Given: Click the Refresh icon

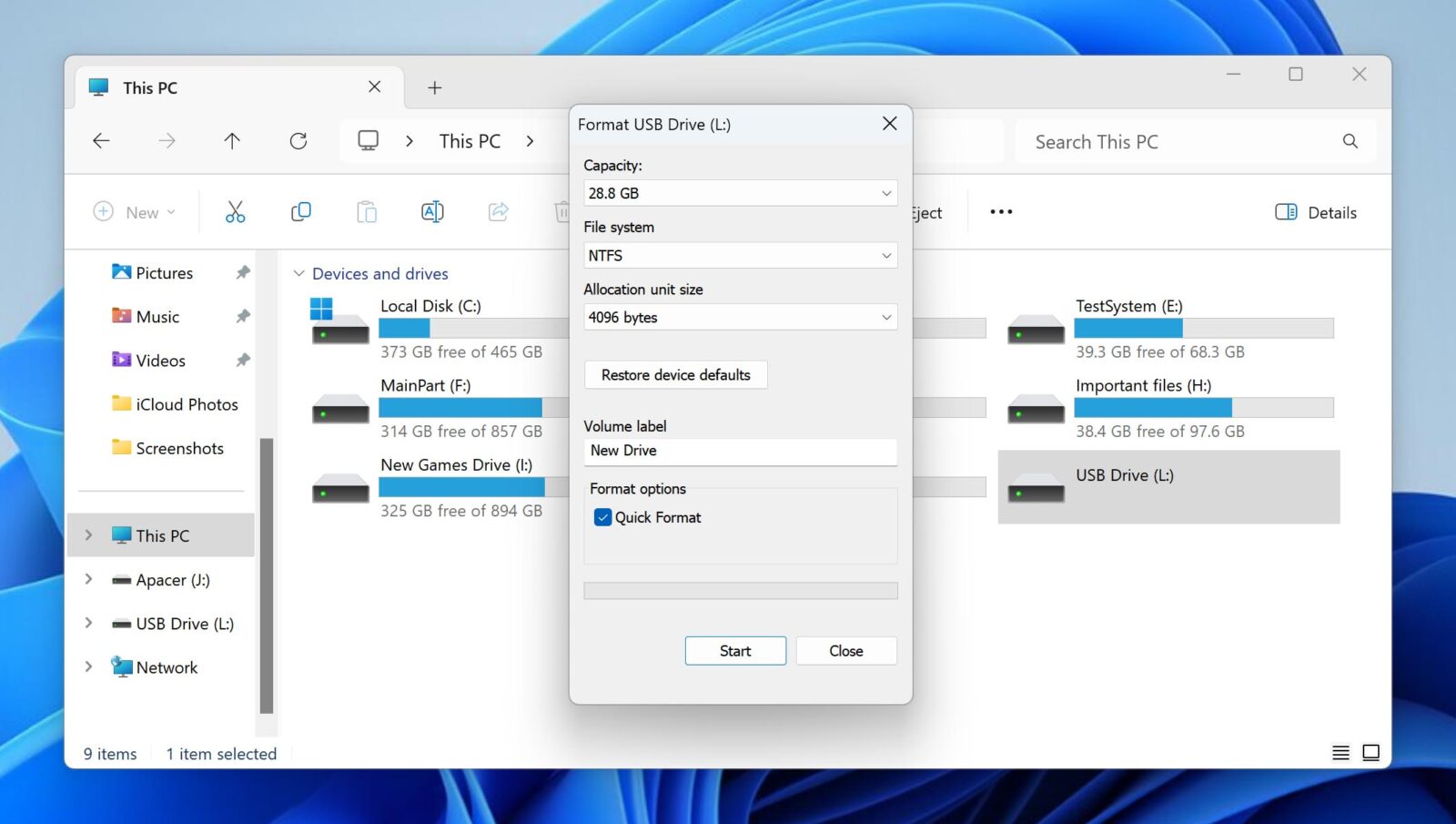Looking at the screenshot, I should point(298,141).
